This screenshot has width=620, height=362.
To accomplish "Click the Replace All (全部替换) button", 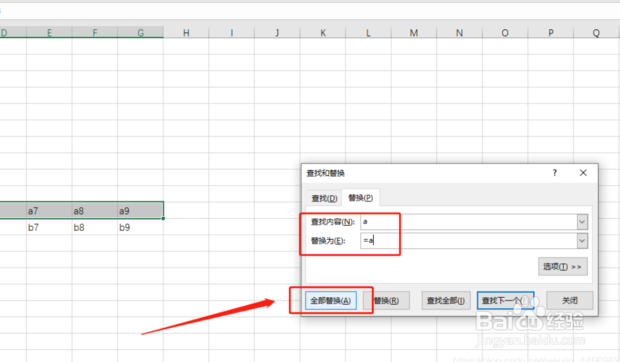I will (331, 301).
